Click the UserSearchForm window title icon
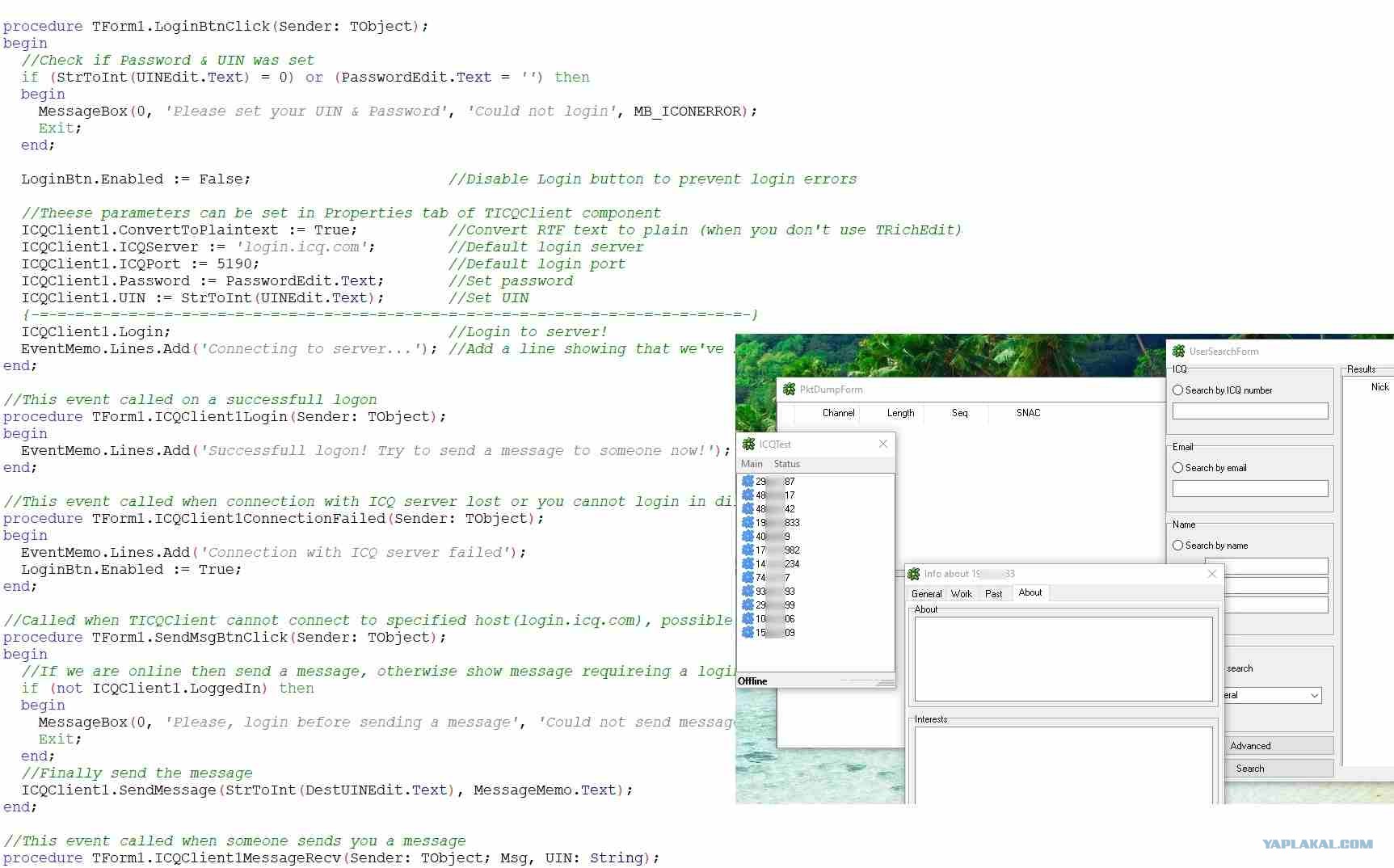The width and height of the screenshot is (1394, 868). point(1179,351)
